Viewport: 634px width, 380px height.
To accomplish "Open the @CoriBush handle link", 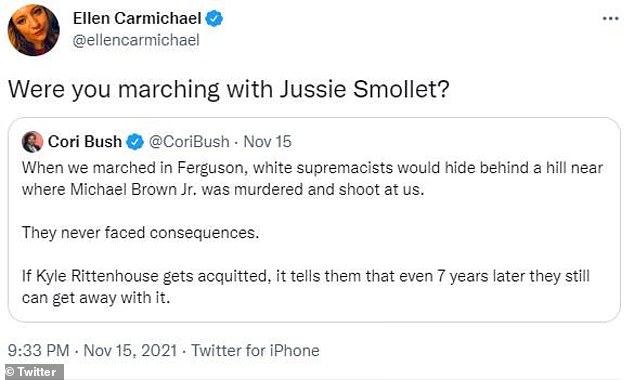I will coord(189,141).
